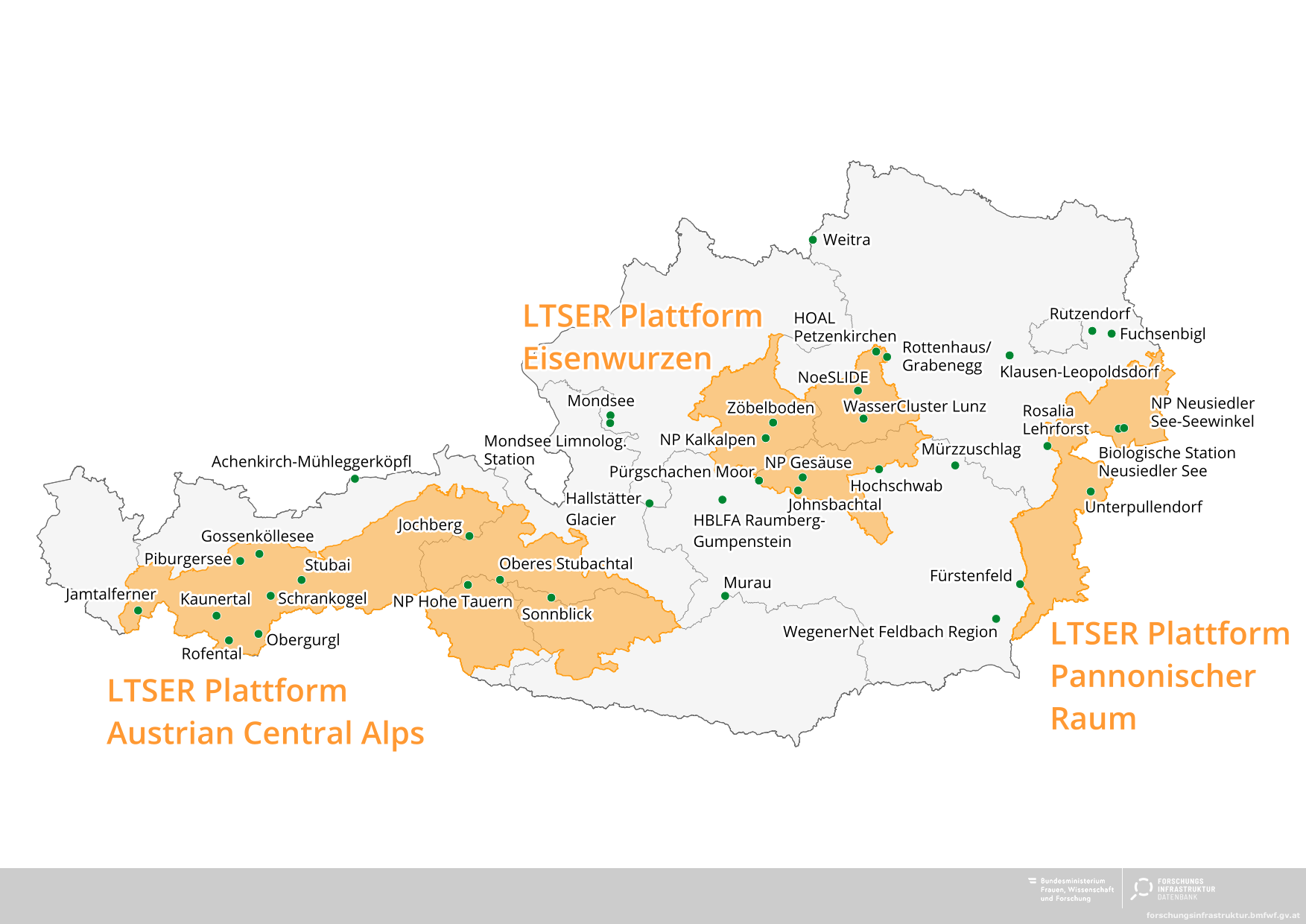1306x924 pixels.
Task: Select the Fuchsenbigl green station marker
Action: [1112, 334]
